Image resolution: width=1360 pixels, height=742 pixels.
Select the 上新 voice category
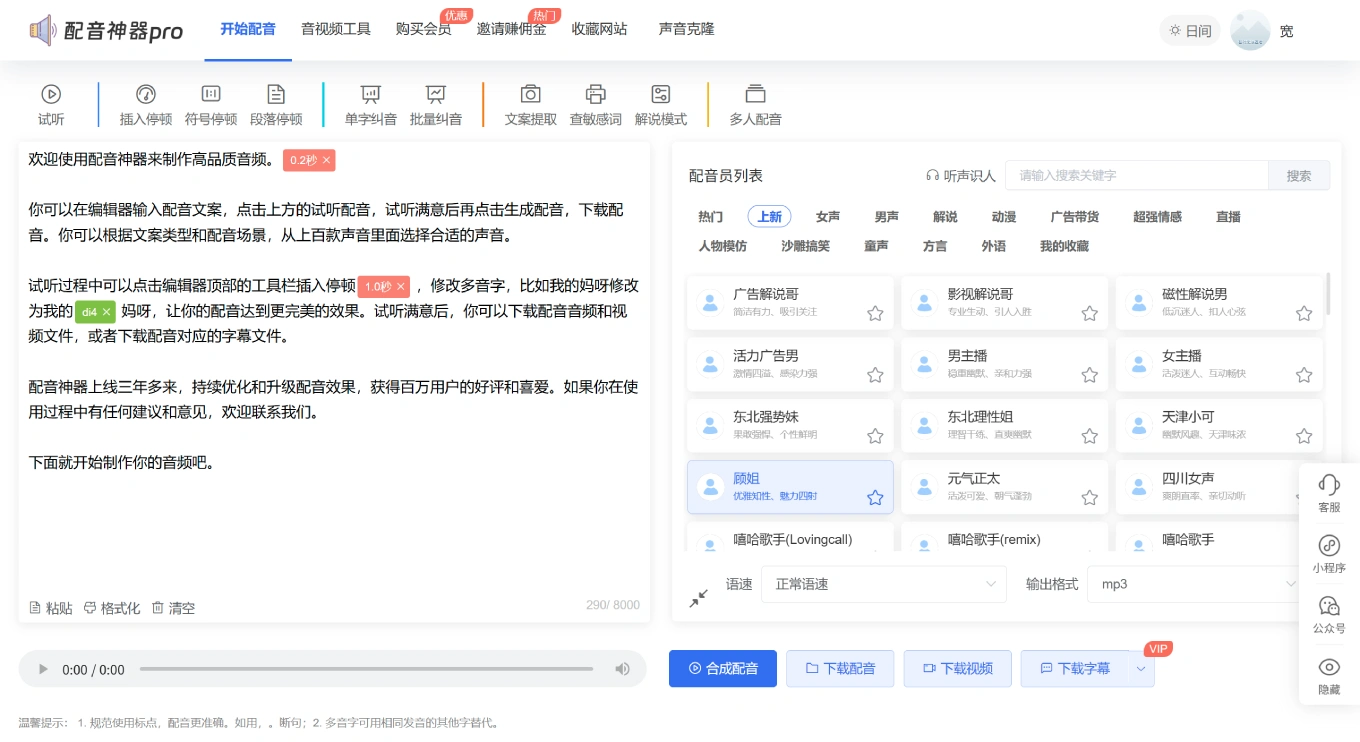[770, 216]
